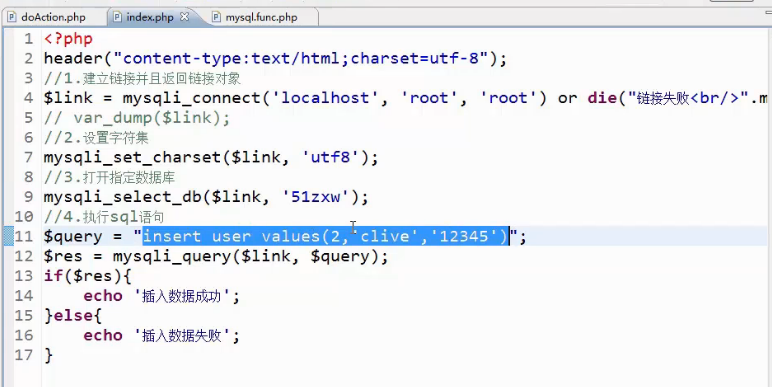This screenshot has width=772, height=387.
Task: Select the index.php editor tab
Action: 150,17
